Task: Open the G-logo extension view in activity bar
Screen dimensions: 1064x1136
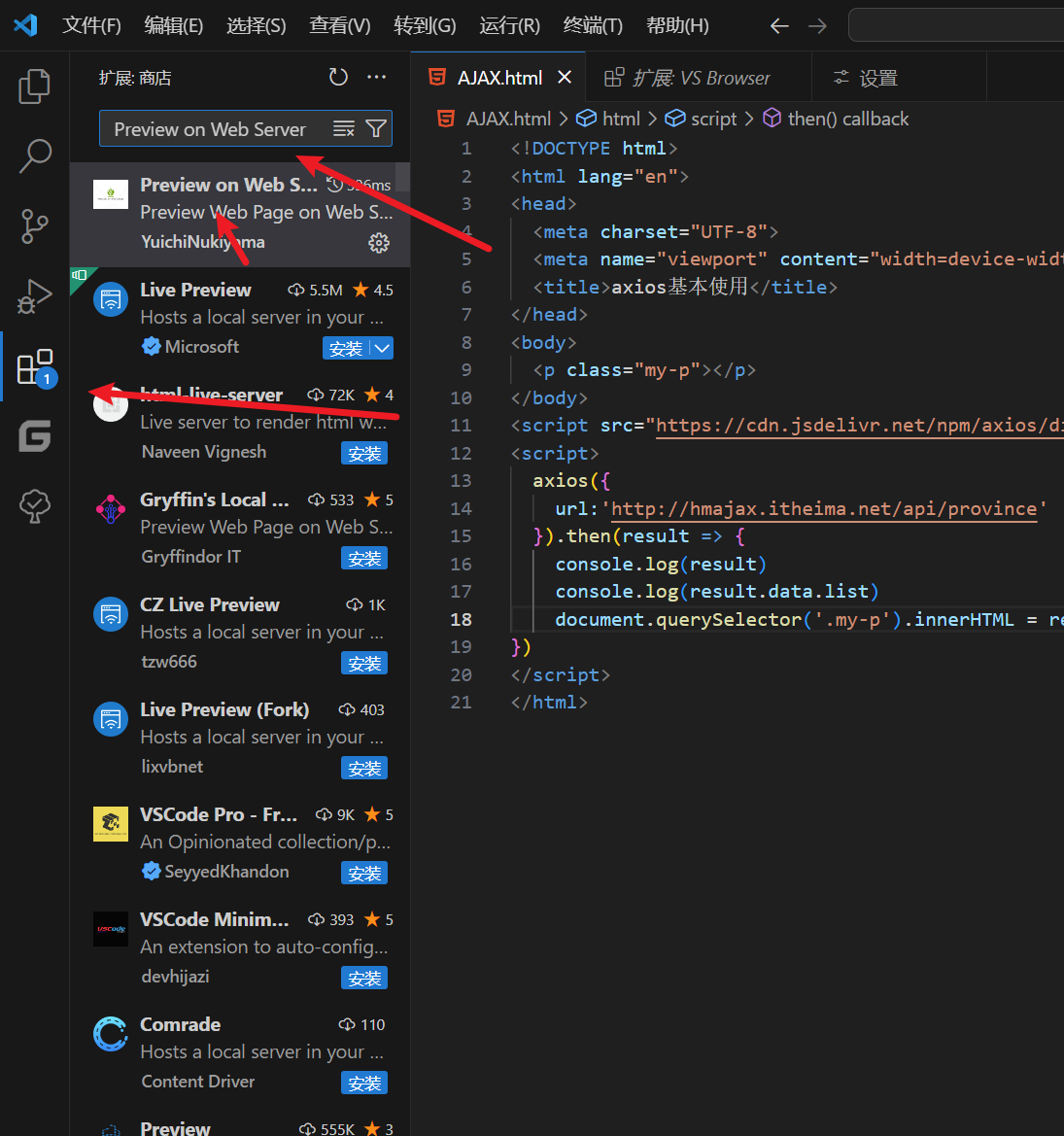Action: pos(34,436)
